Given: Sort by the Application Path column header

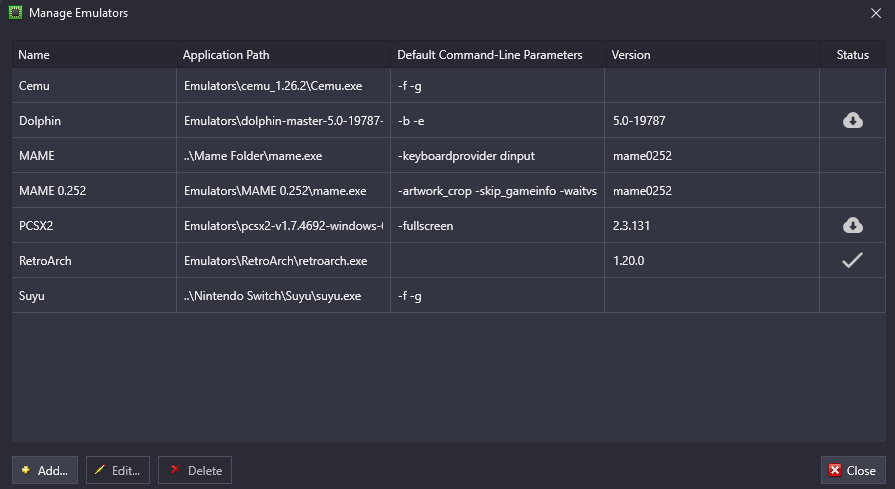Looking at the screenshot, I should pos(226,55).
